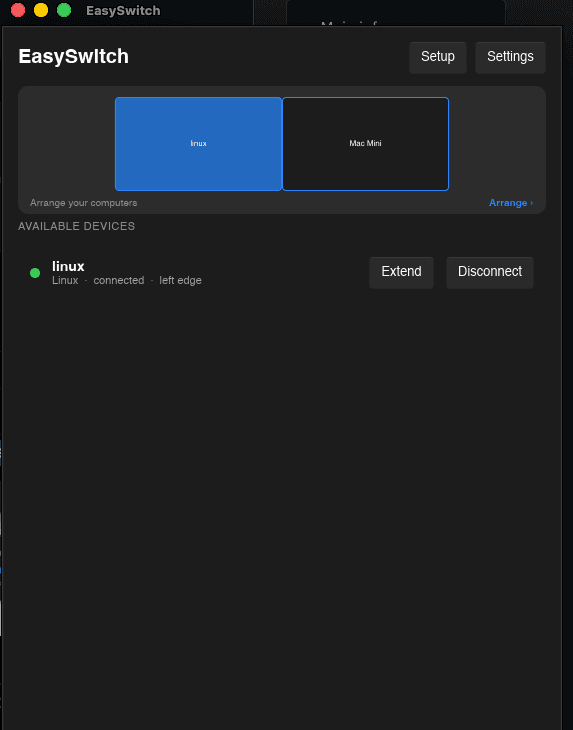This screenshot has width=573, height=730.
Task: Click the Arrange link
Action: tap(511, 203)
